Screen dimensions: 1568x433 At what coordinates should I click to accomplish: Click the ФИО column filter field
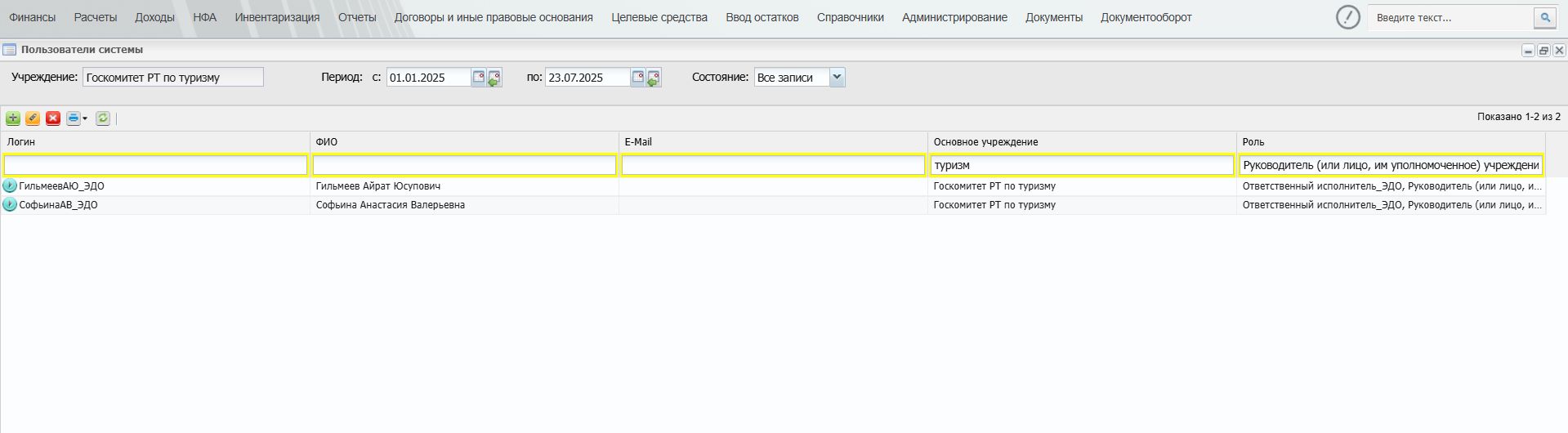coord(464,165)
